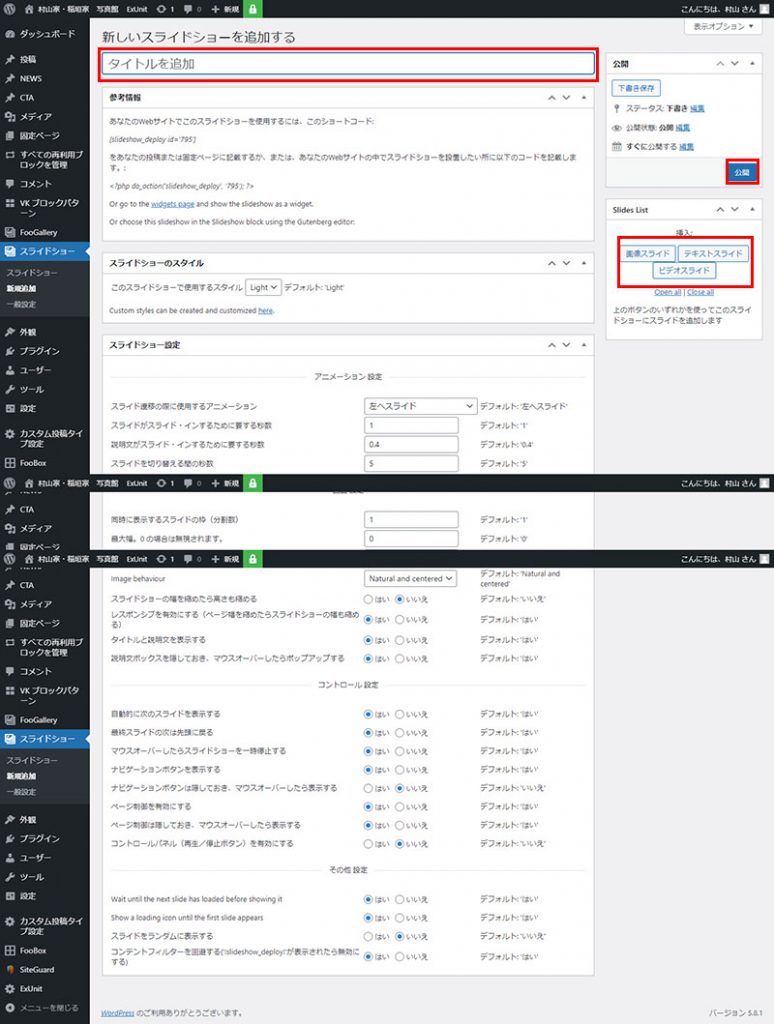Move the 公開 panel up

pyautogui.click(x=719, y=63)
